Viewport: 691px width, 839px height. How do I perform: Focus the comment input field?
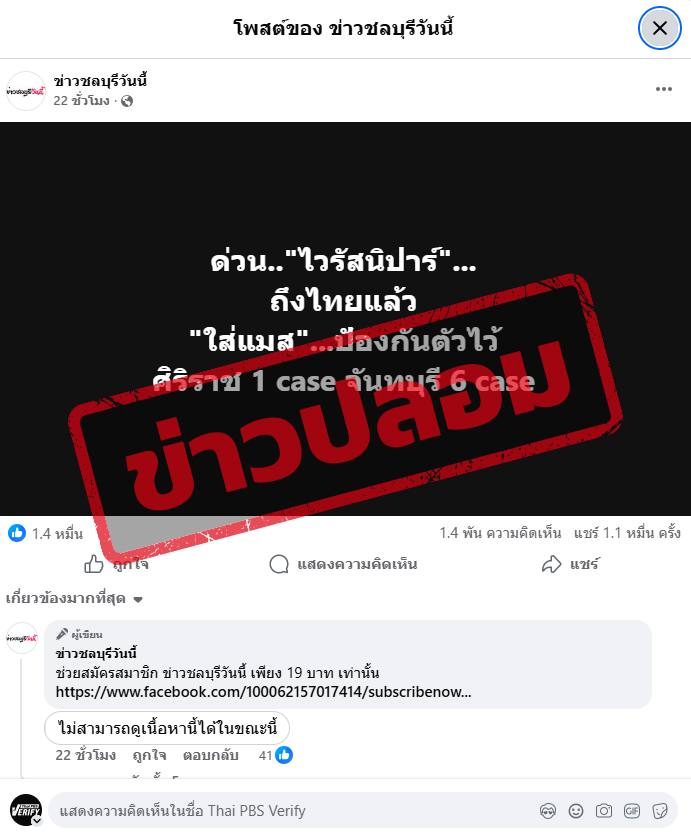click(x=294, y=811)
